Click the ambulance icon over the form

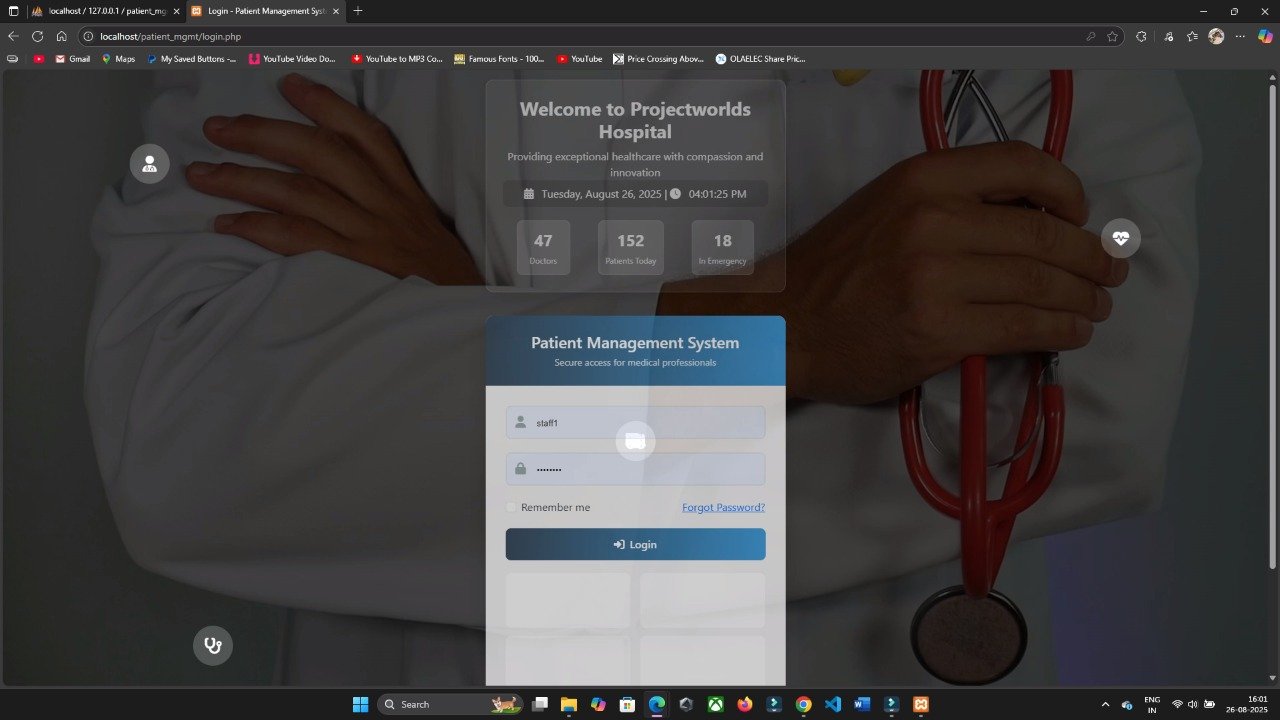635,441
